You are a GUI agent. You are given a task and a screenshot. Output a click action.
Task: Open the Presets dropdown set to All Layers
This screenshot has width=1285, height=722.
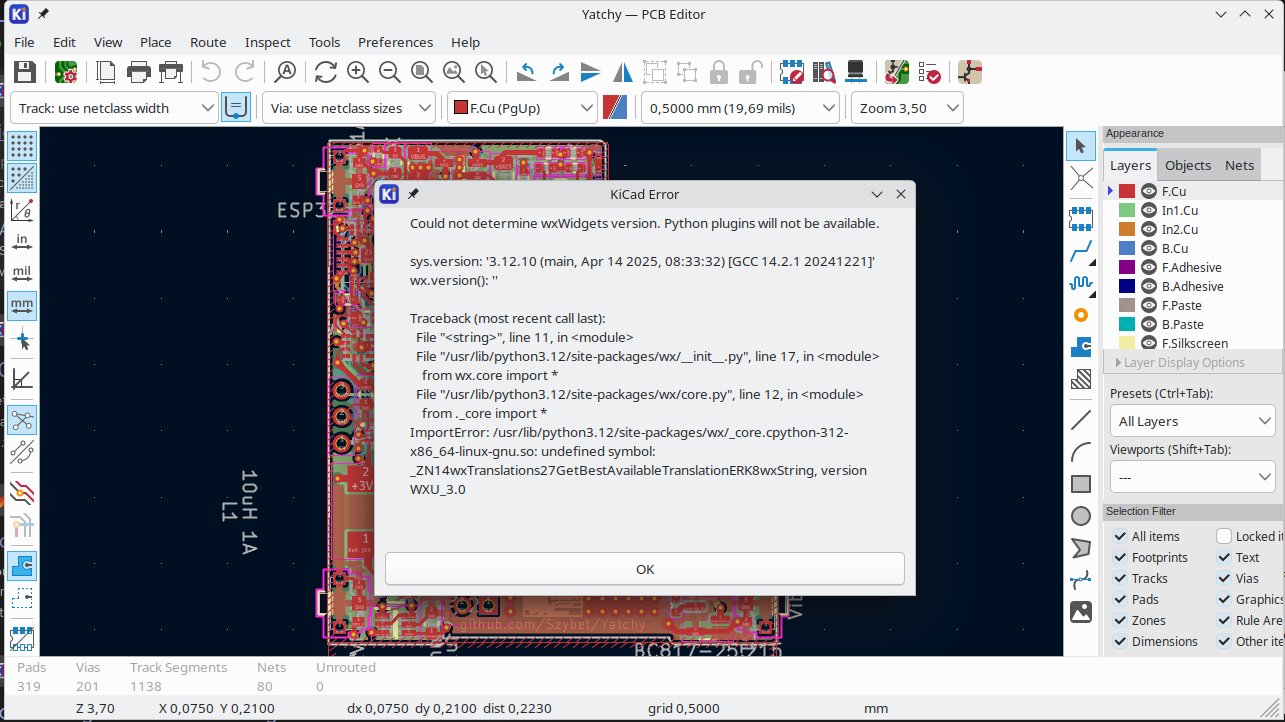(x=1192, y=420)
